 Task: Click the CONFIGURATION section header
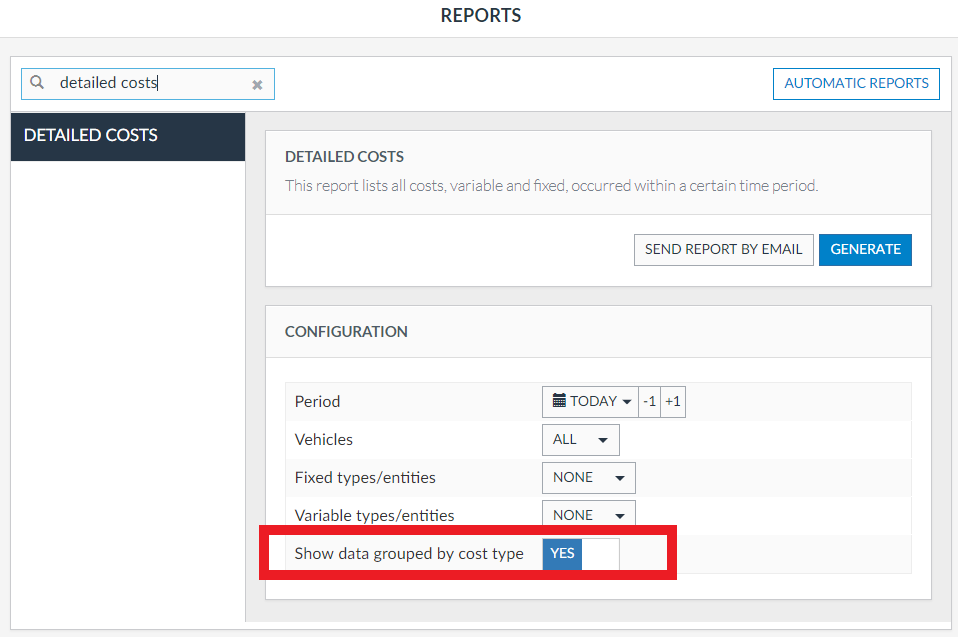(346, 332)
